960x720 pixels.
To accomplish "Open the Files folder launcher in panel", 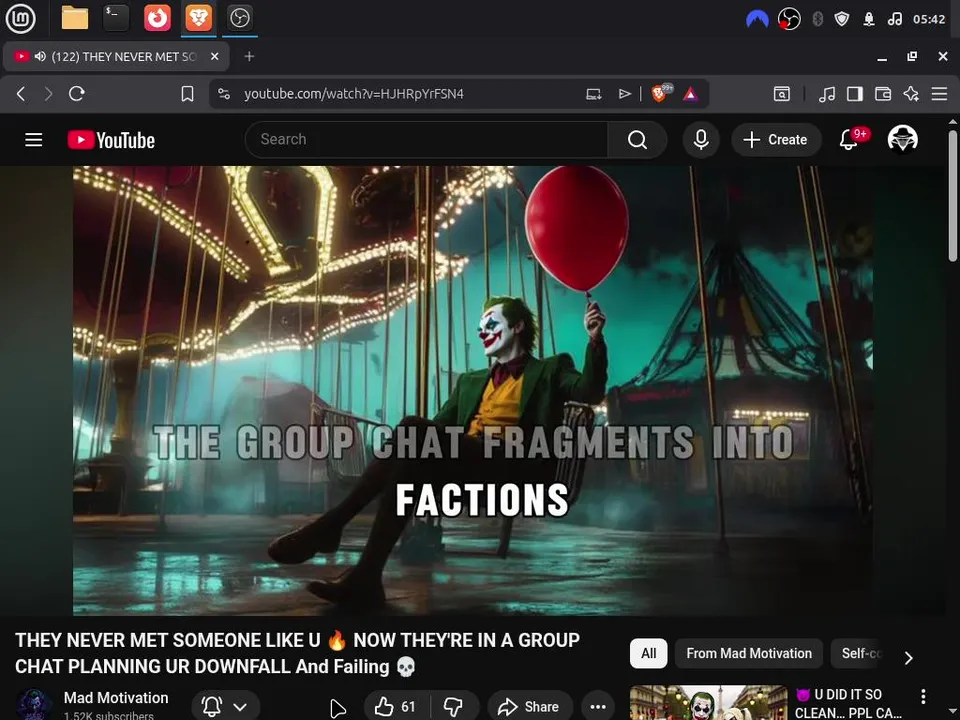I will point(75,18).
